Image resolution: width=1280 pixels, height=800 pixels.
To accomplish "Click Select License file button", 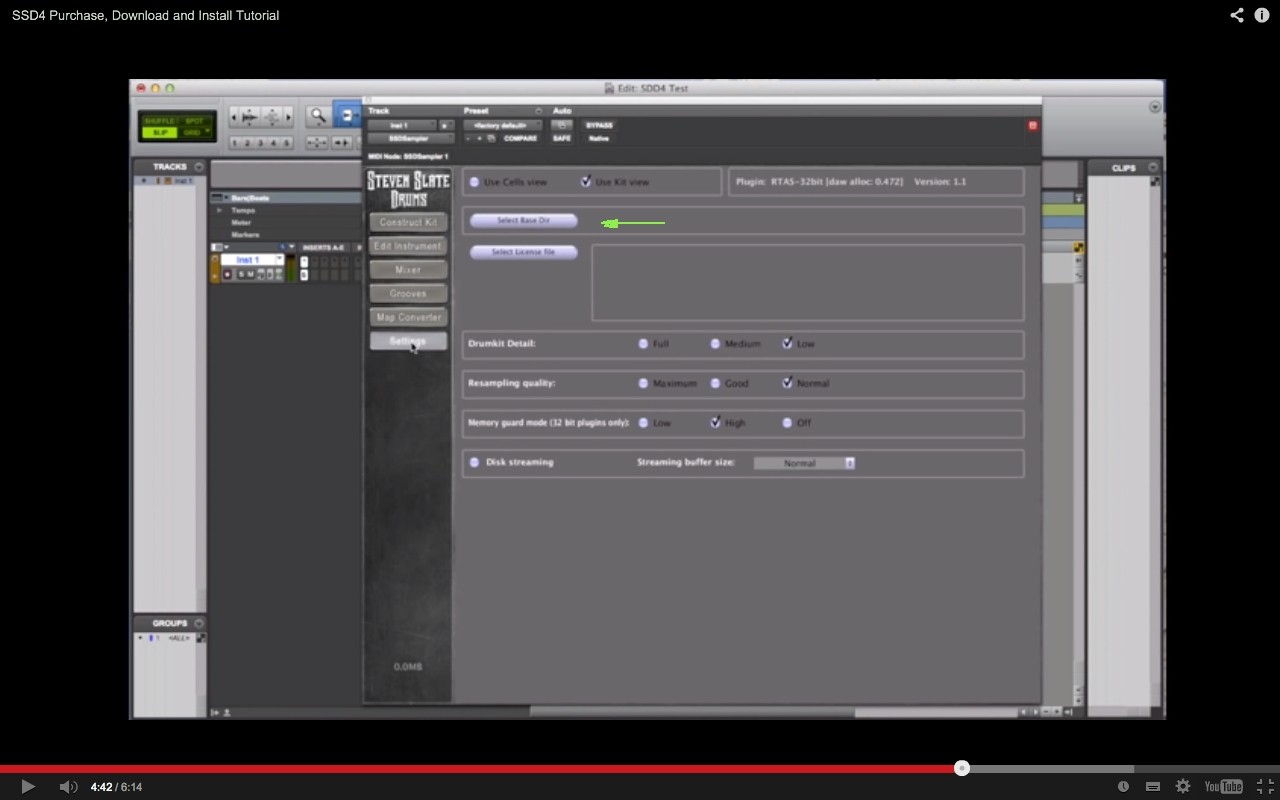I will point(523,252).
